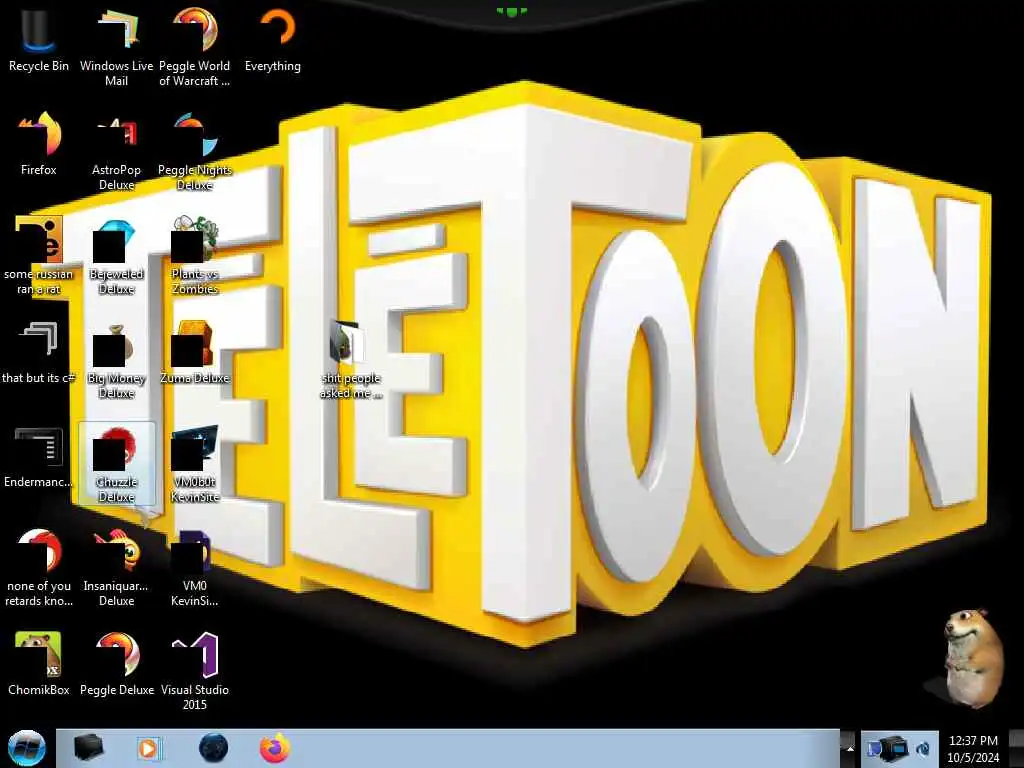Viewport: 1024px width, 768px height.
Task: Select the Firefox desktop shortcut
Action: 39,144
